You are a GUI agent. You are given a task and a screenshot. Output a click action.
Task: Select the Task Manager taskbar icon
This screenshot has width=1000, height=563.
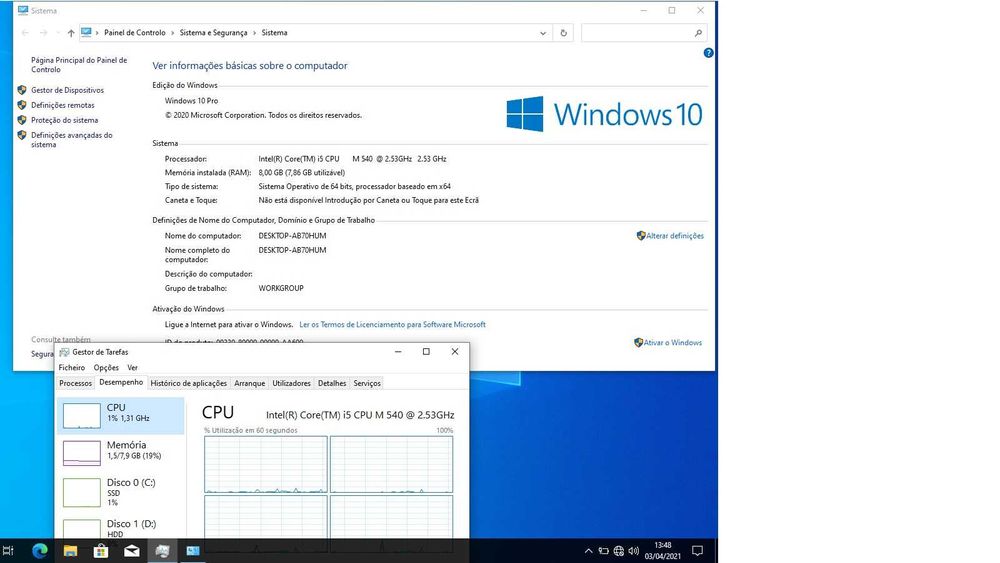pos(162,551)
